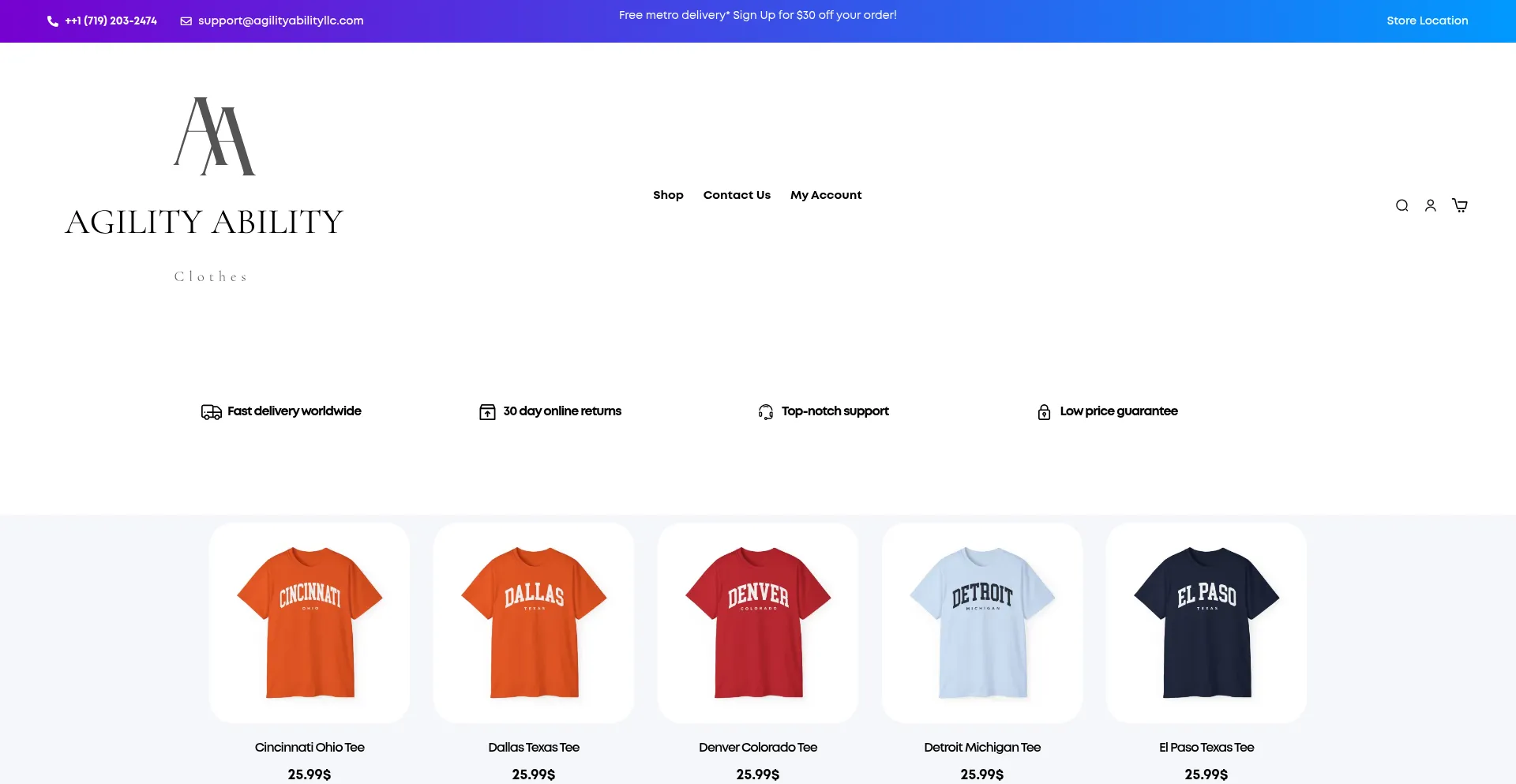Viewport: 1516px width, 784px height.
Task: Click the support email address link
Action: tap(280, 21)
